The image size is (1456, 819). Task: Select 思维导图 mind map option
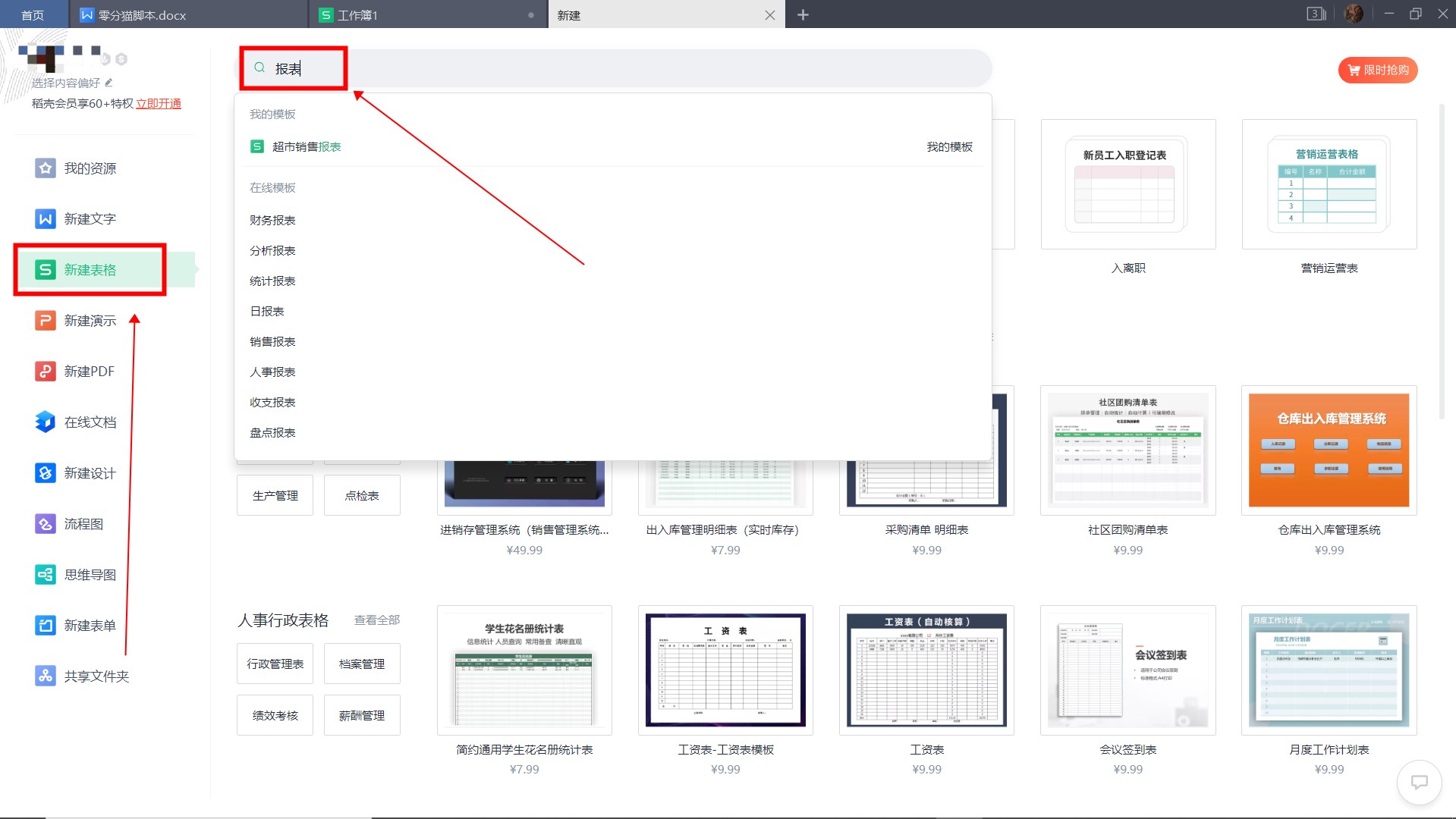point(90,575)
